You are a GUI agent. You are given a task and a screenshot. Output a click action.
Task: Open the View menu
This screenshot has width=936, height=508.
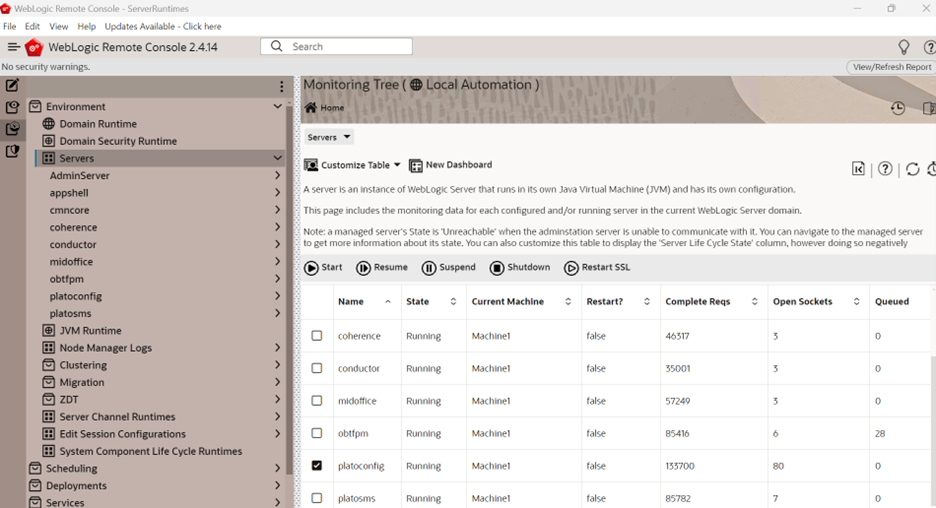tap(58, 26)
